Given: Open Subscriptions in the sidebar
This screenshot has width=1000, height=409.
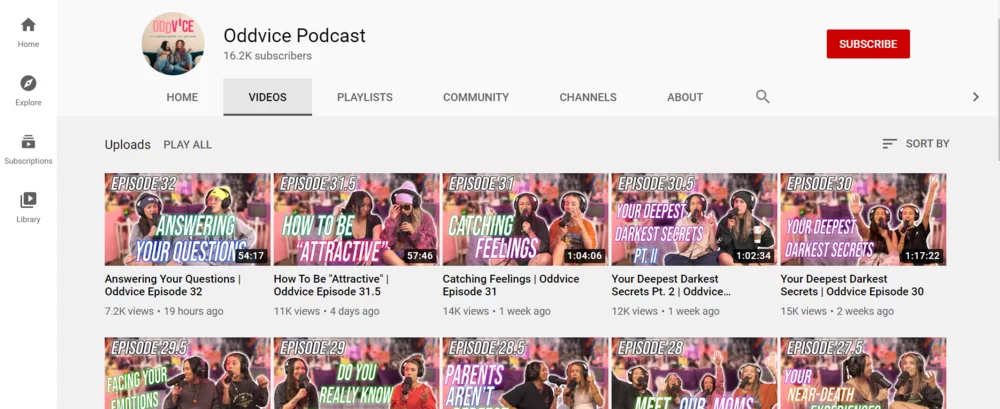Looking at the screenshot, I should pyautogui.click(x=28, y=148).
